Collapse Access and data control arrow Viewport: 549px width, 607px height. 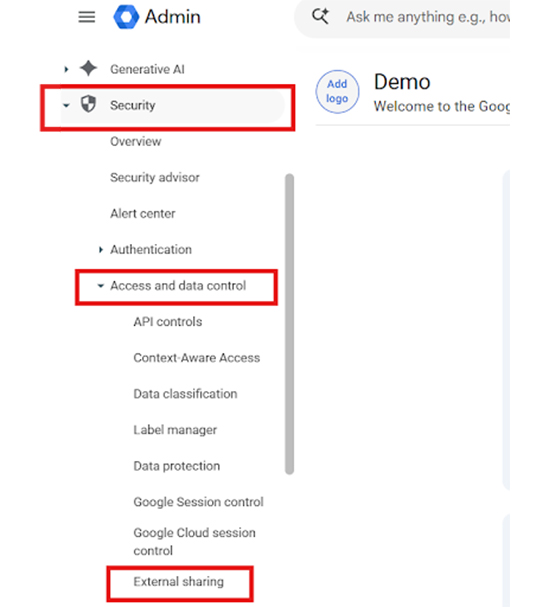point(101,286)
